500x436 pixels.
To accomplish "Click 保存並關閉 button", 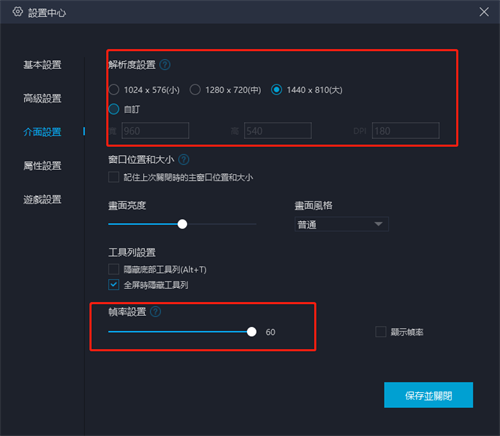I will pyautogui.click(x=428, y=395).
